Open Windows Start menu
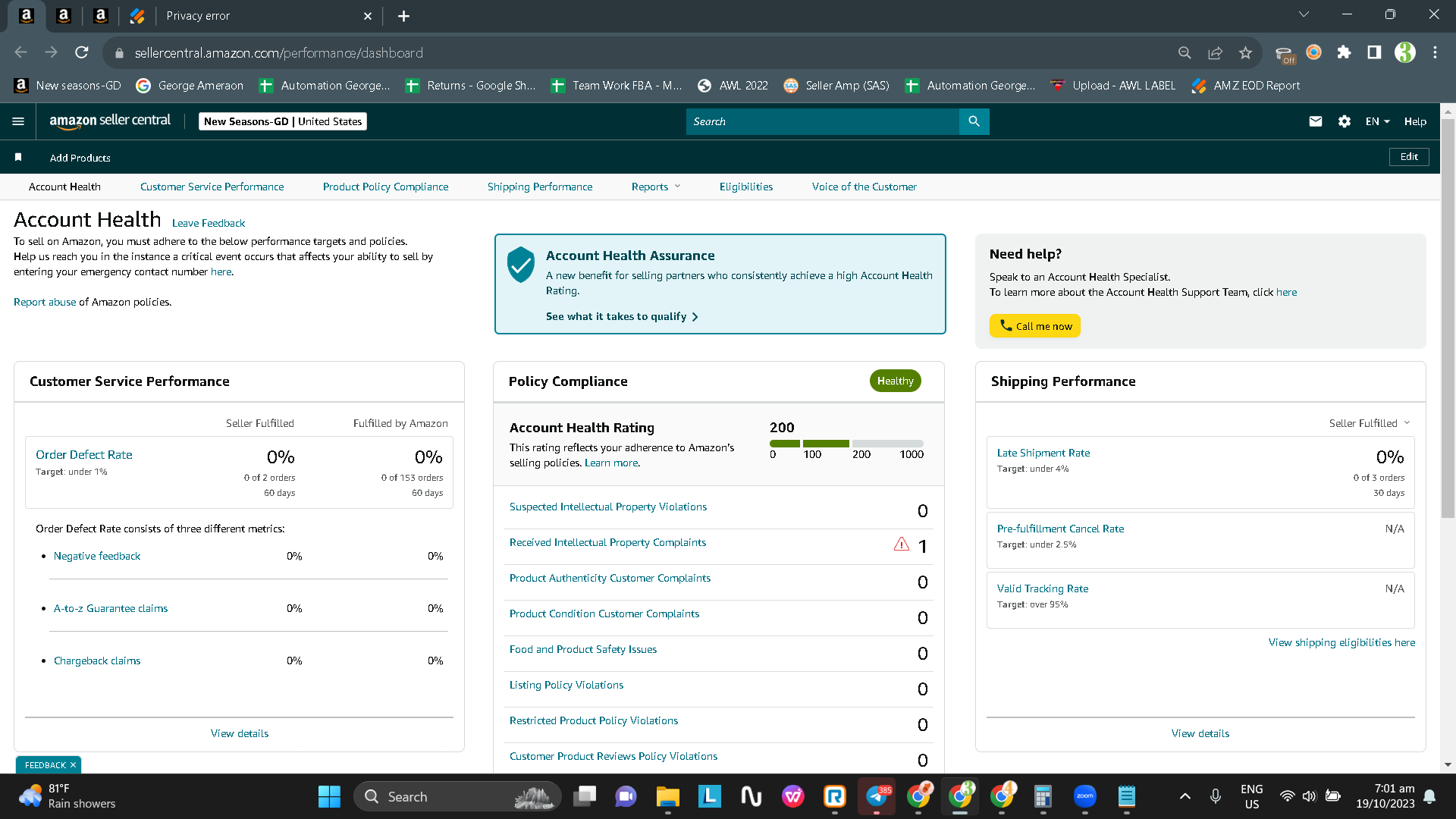Screen dimensions: 1456x819 pyautogui.click(x=329, y=796)
